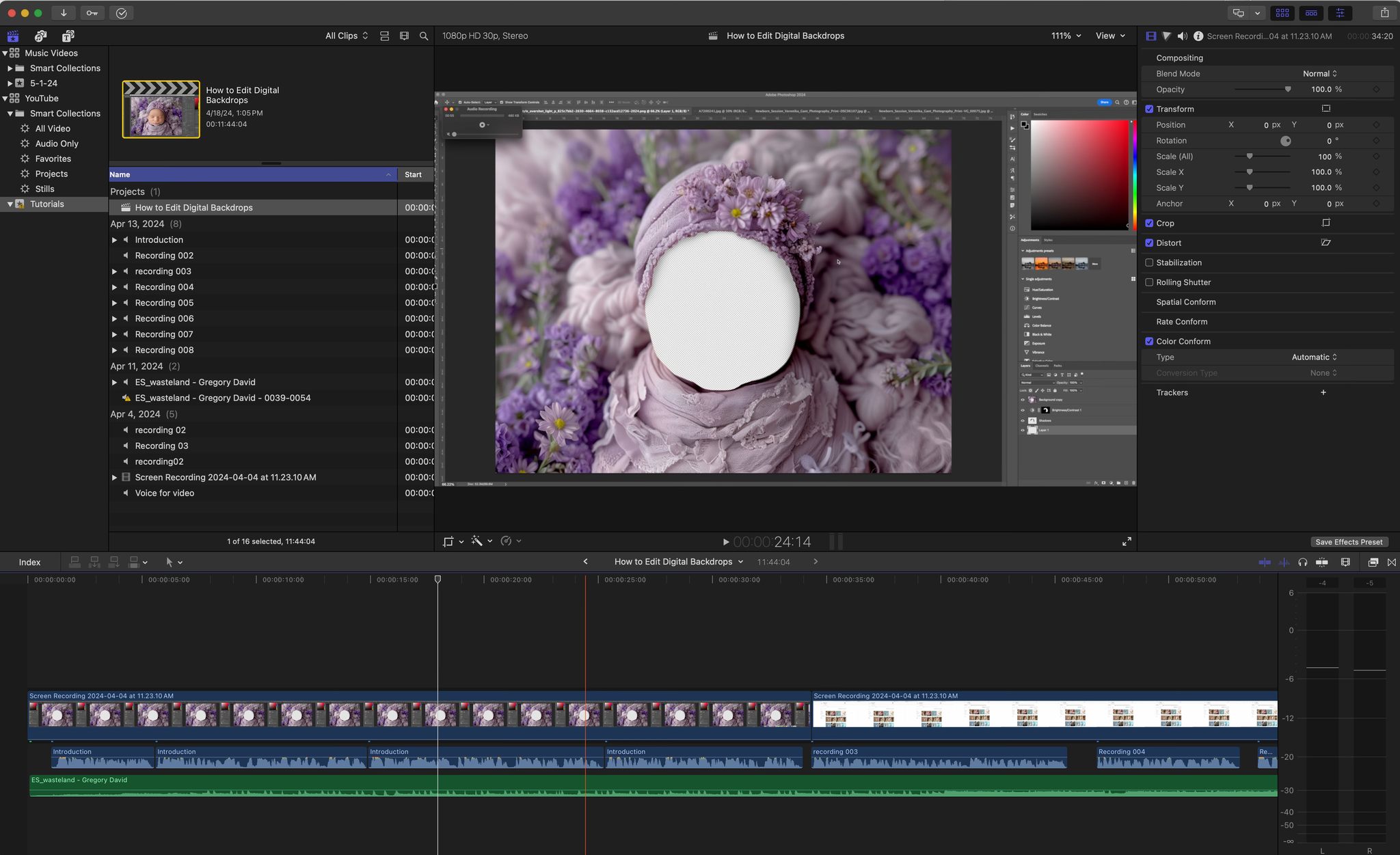Show the Photos and Audio sidebar icon
The width and height of the screenshot is (1400, 855).
click(40, 36)
